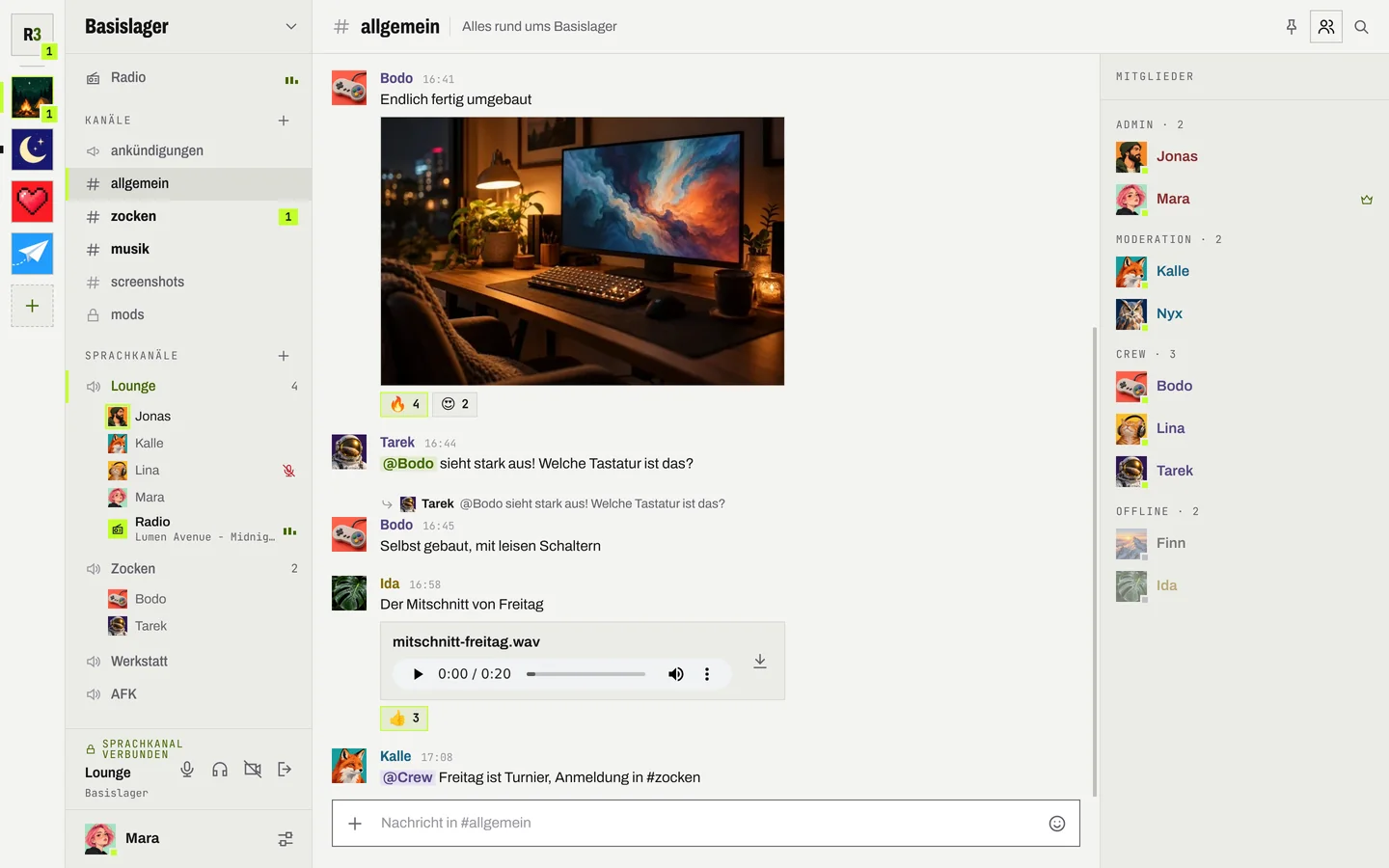The image size is (1389, 868).
Task: Switch to the pixel heart server
Action: 32,202
